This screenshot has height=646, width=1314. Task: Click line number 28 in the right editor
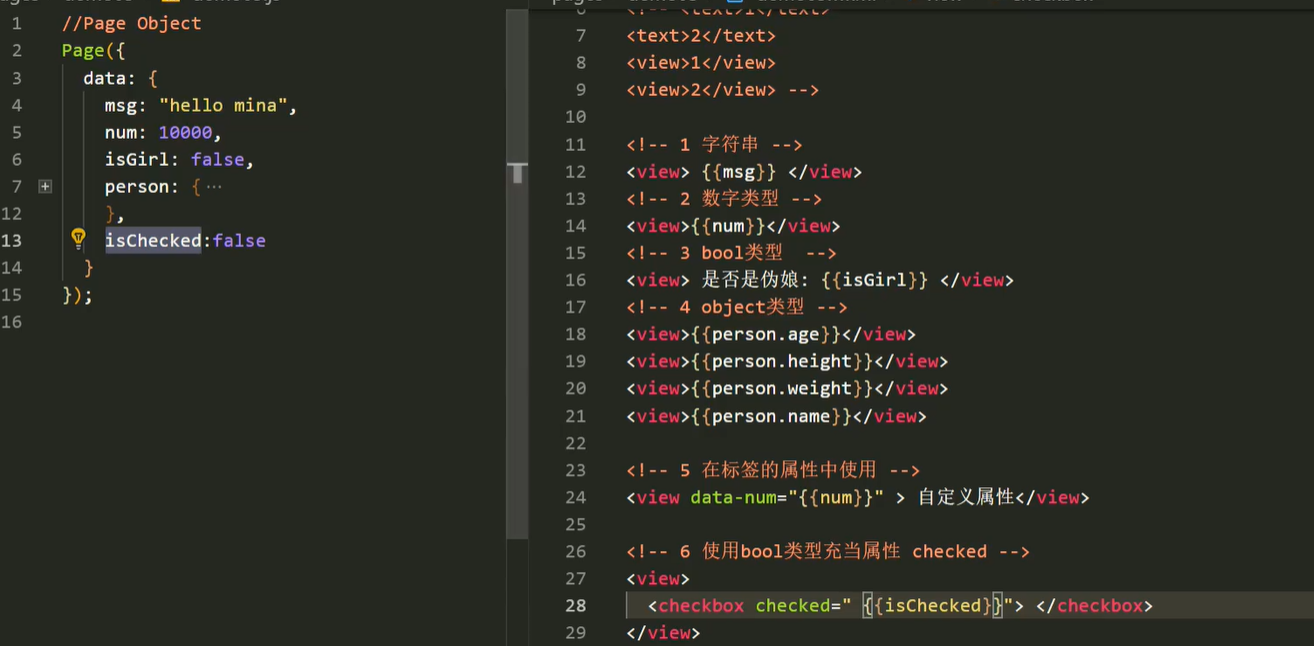coord(575,605)
